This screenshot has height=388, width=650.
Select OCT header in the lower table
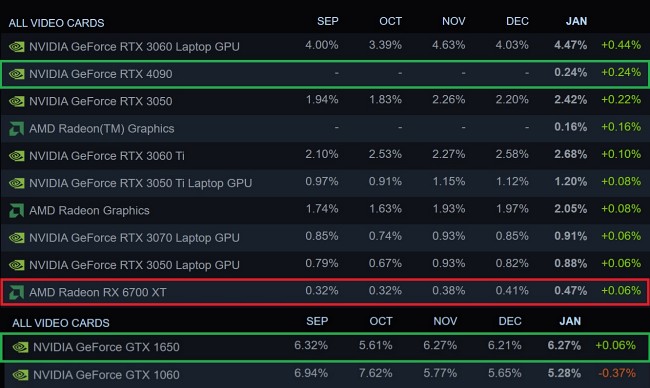[381, 321]
